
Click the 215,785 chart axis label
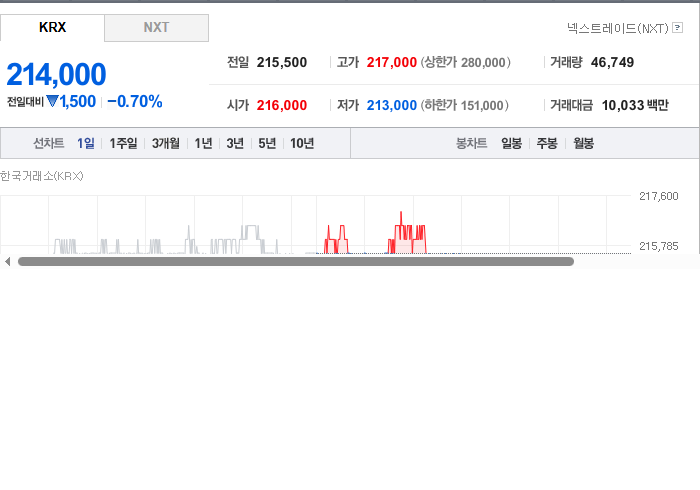(x=658, y=246)
